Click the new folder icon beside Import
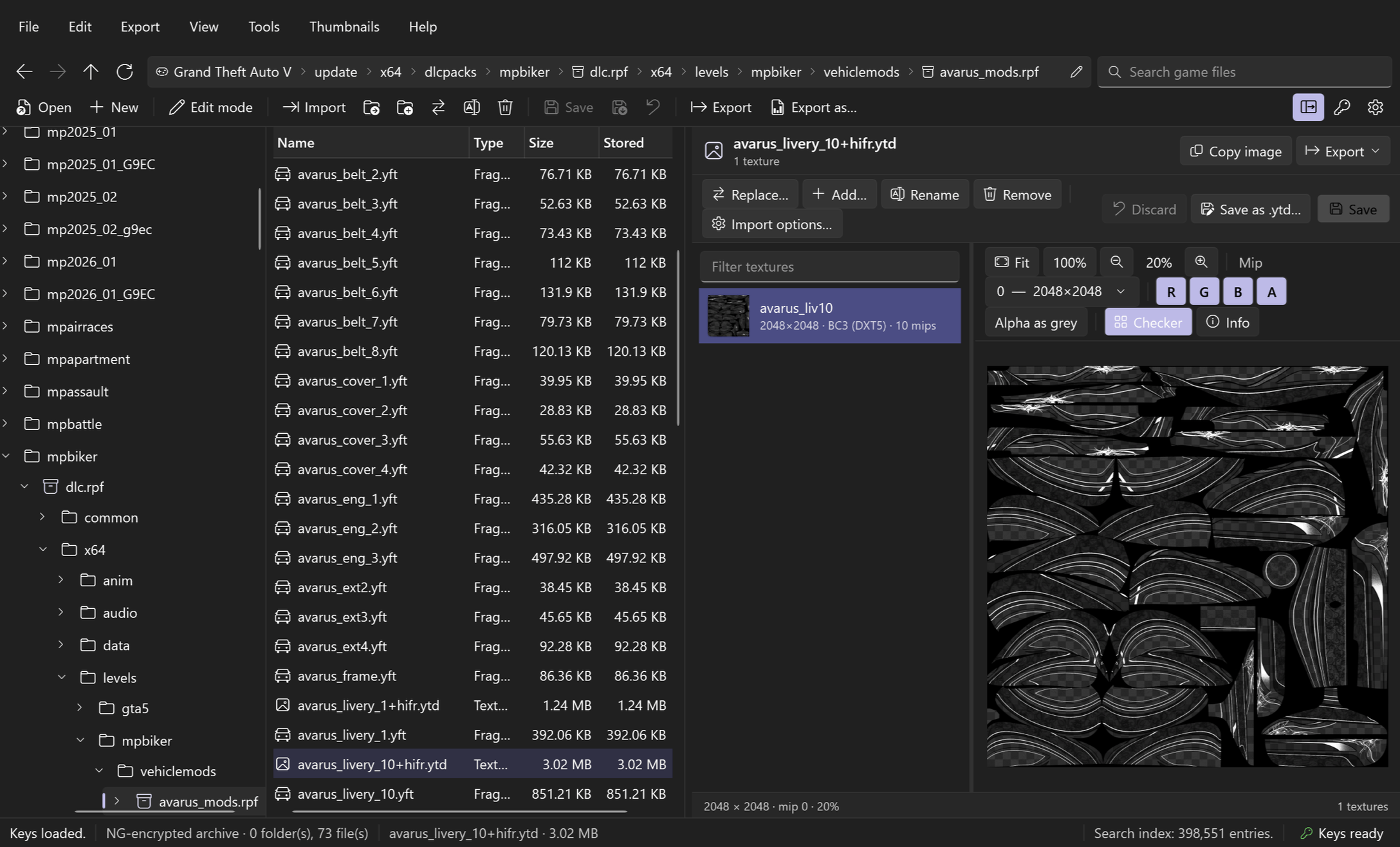This screenshot has height=847, width=1400. 371,107
